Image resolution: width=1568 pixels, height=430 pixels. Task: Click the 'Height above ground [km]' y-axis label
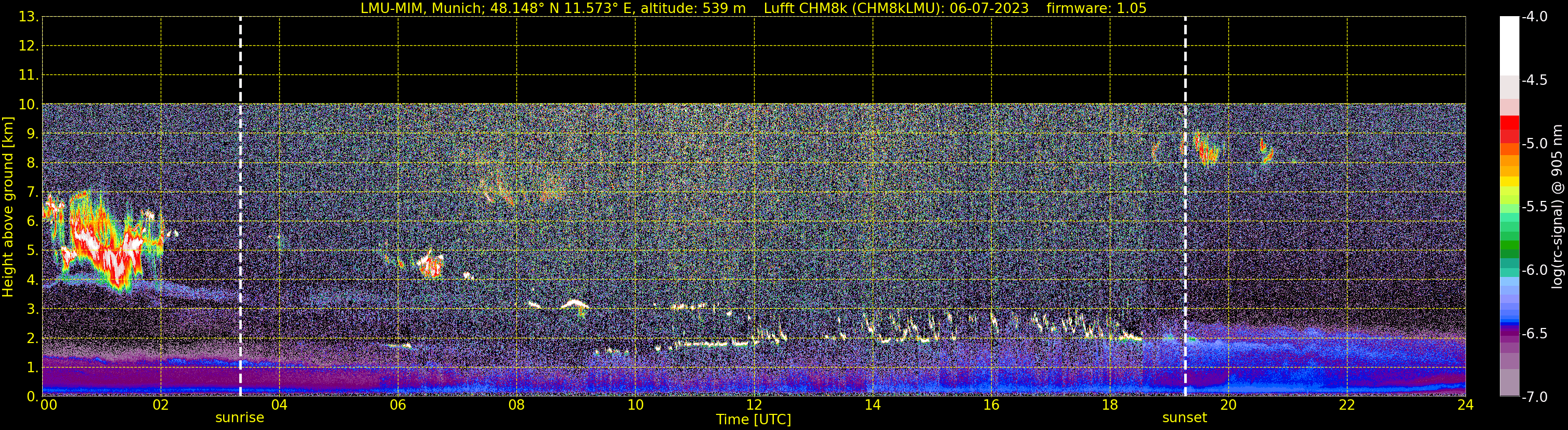(x=8, y=207)
